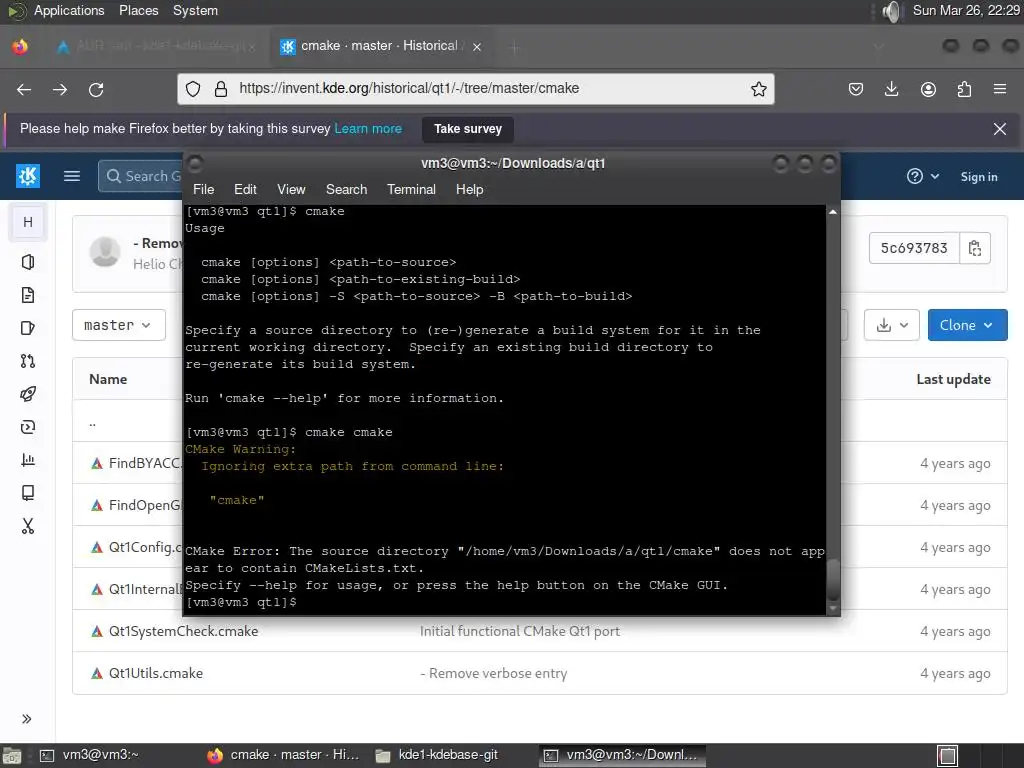Toggle the GitLab sidebar hamburger menu
Image resolution: width=1024 pixels, height=768 pixels.
pos(72,176)
